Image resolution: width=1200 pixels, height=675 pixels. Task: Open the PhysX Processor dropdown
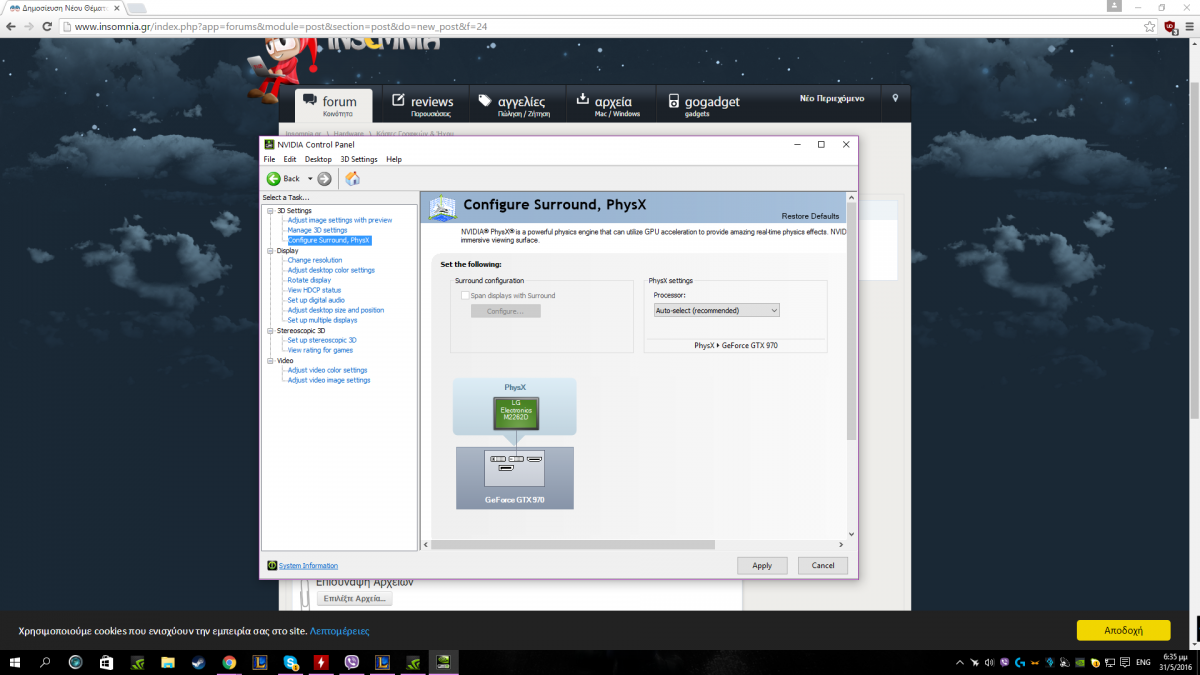tap(716, 311)
